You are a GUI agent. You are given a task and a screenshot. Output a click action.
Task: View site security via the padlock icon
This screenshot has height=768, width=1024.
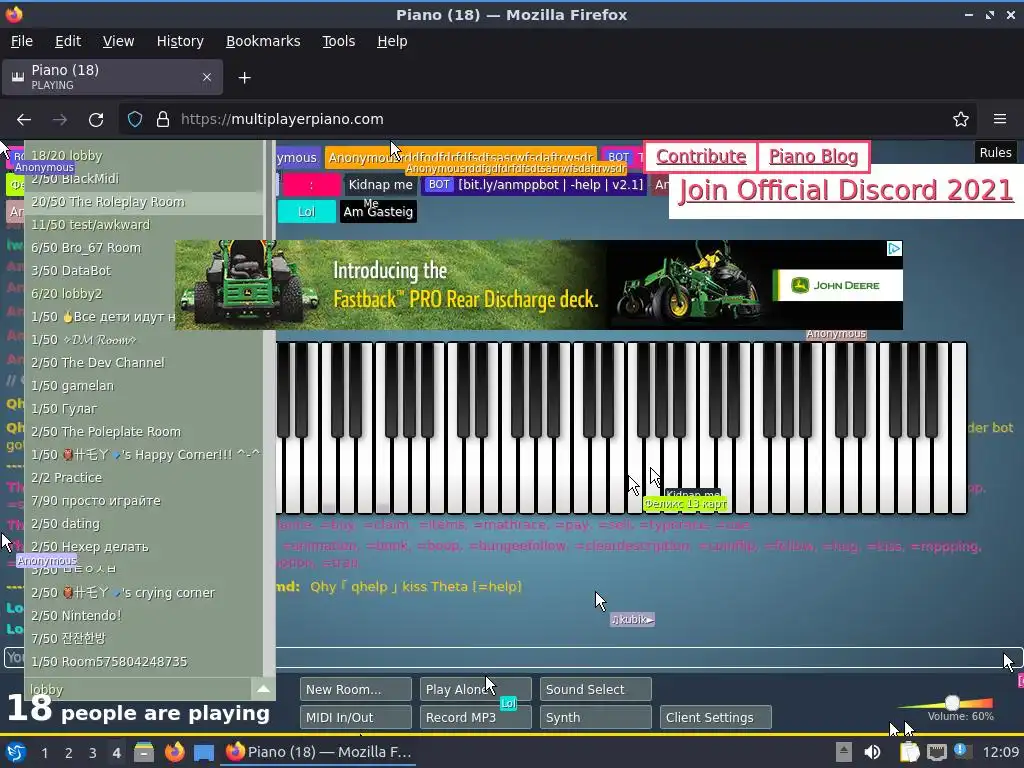(x=163, y=120)
